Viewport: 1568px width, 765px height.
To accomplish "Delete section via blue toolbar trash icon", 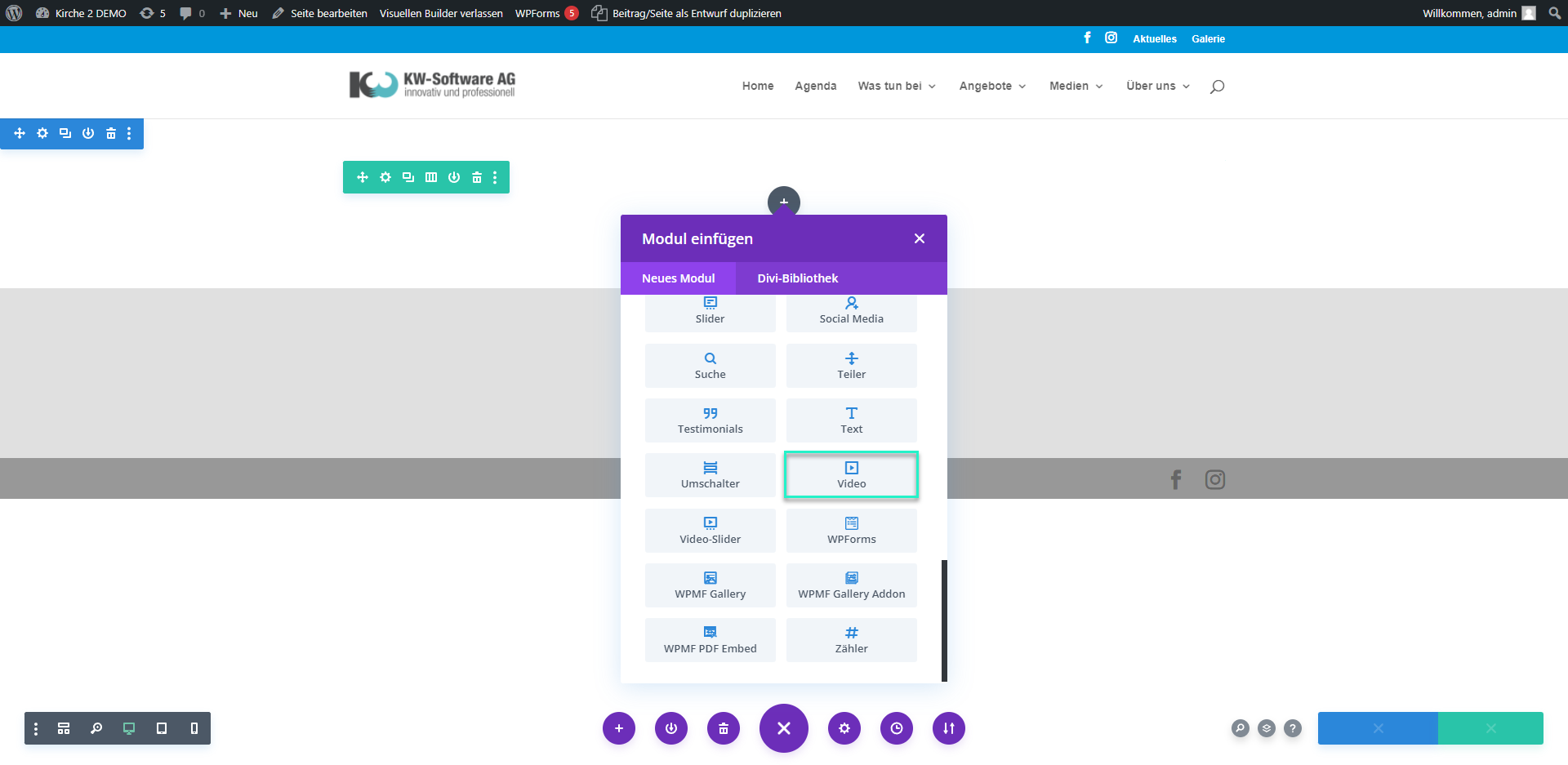I will pyautogui.click(x=111, y=133).
